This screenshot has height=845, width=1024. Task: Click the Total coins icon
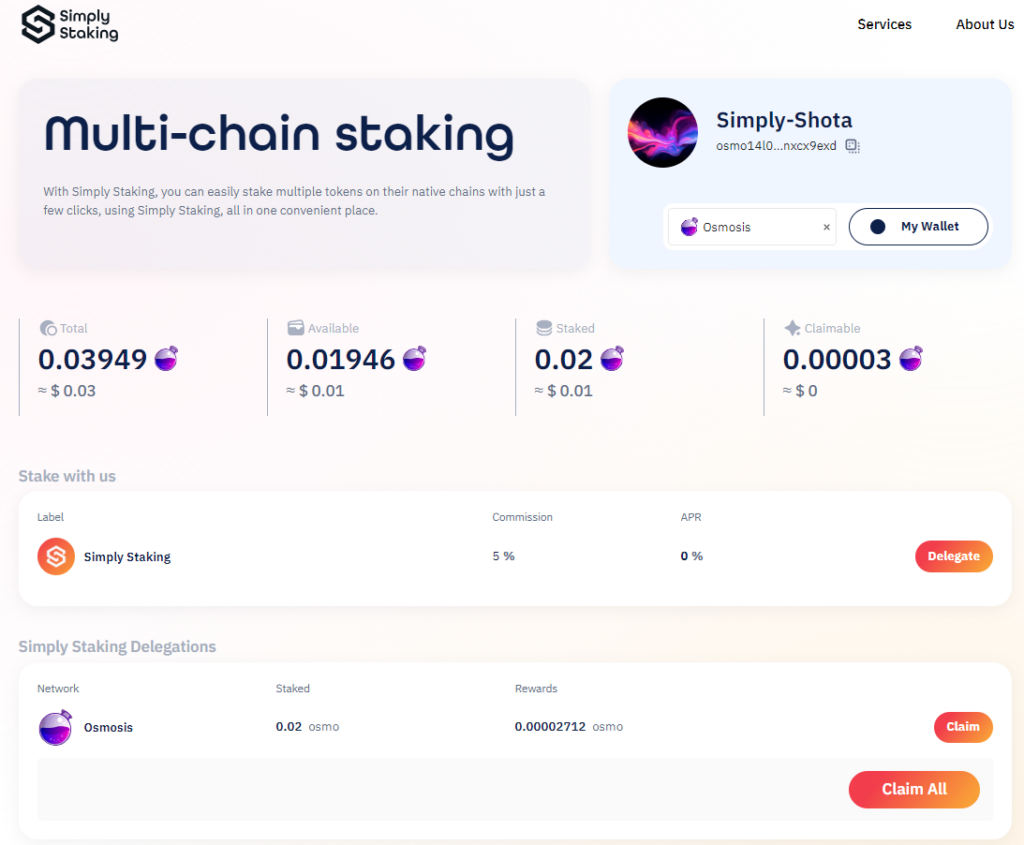pos(47,328)
